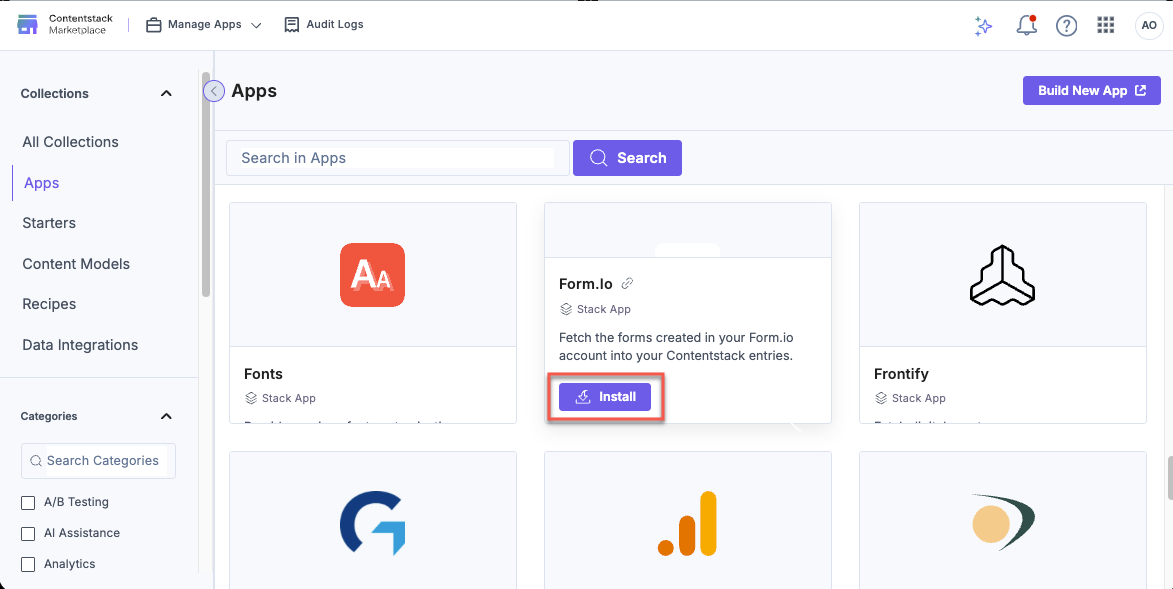Select Recipes in sidebar
This screenshot has width=1173, height=589.
49,305
